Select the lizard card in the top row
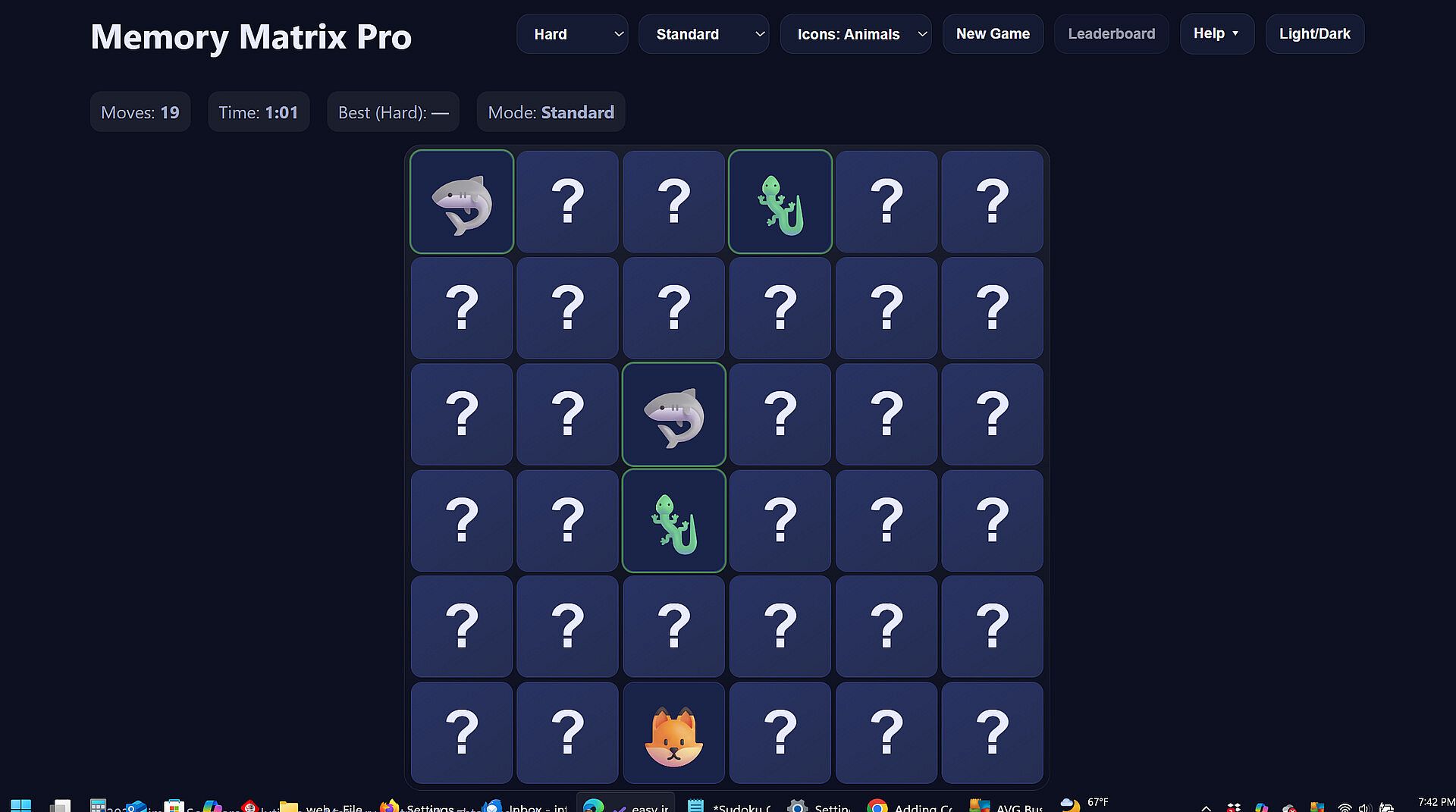 click(780, 202)
